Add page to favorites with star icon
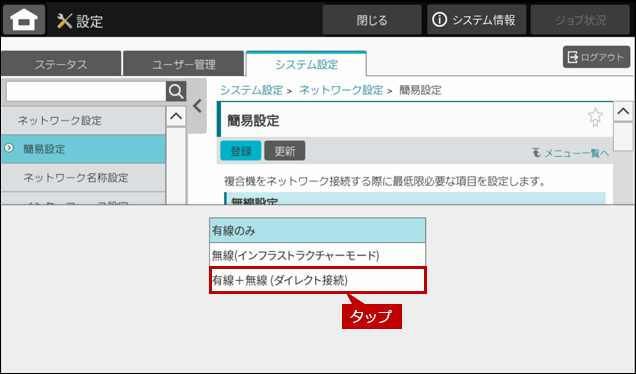 point(595,117)
